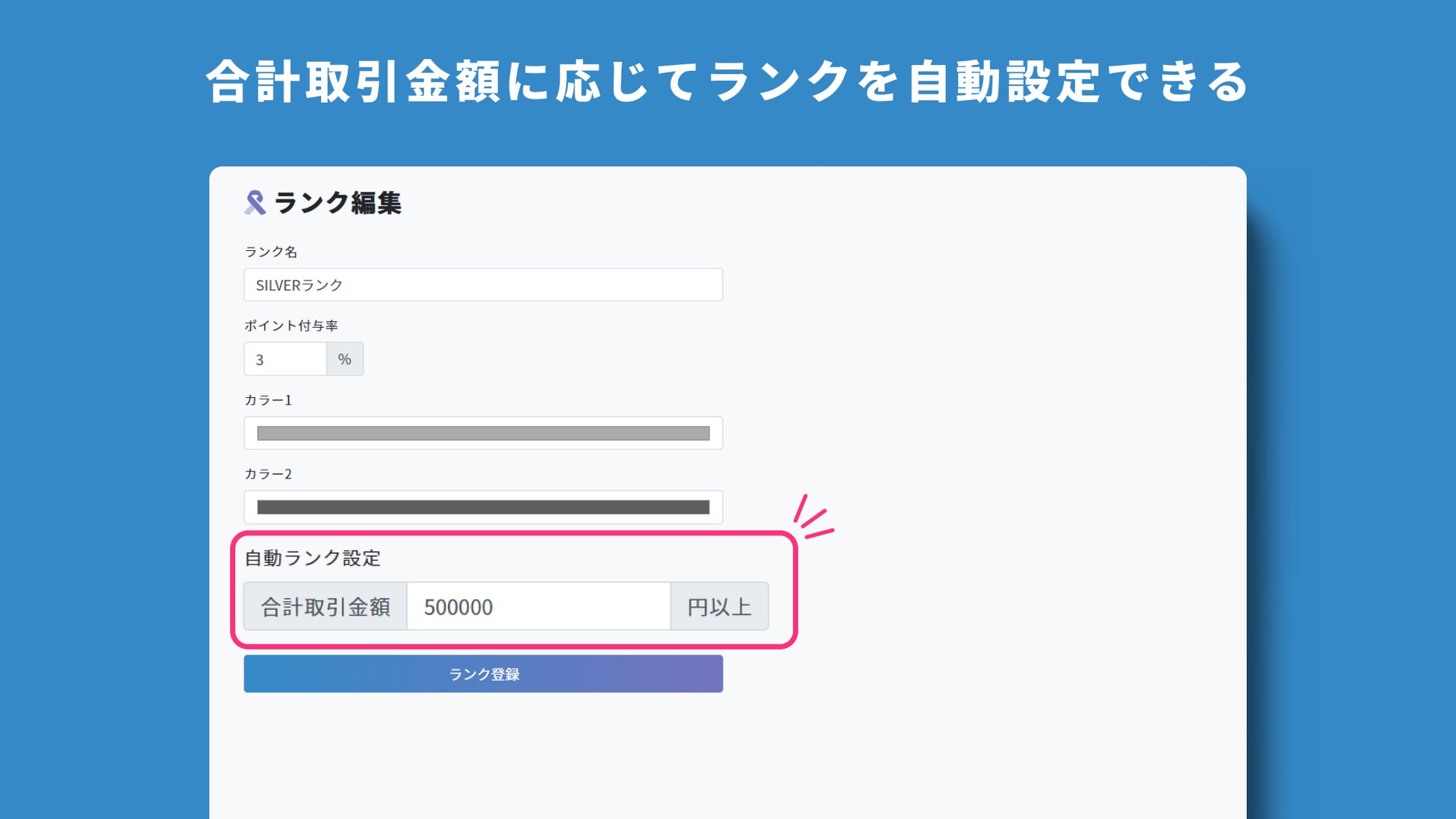This screenshot has height=819, width=1456.
Task: Click the カラー1 label
Action: tap(268, 400)
